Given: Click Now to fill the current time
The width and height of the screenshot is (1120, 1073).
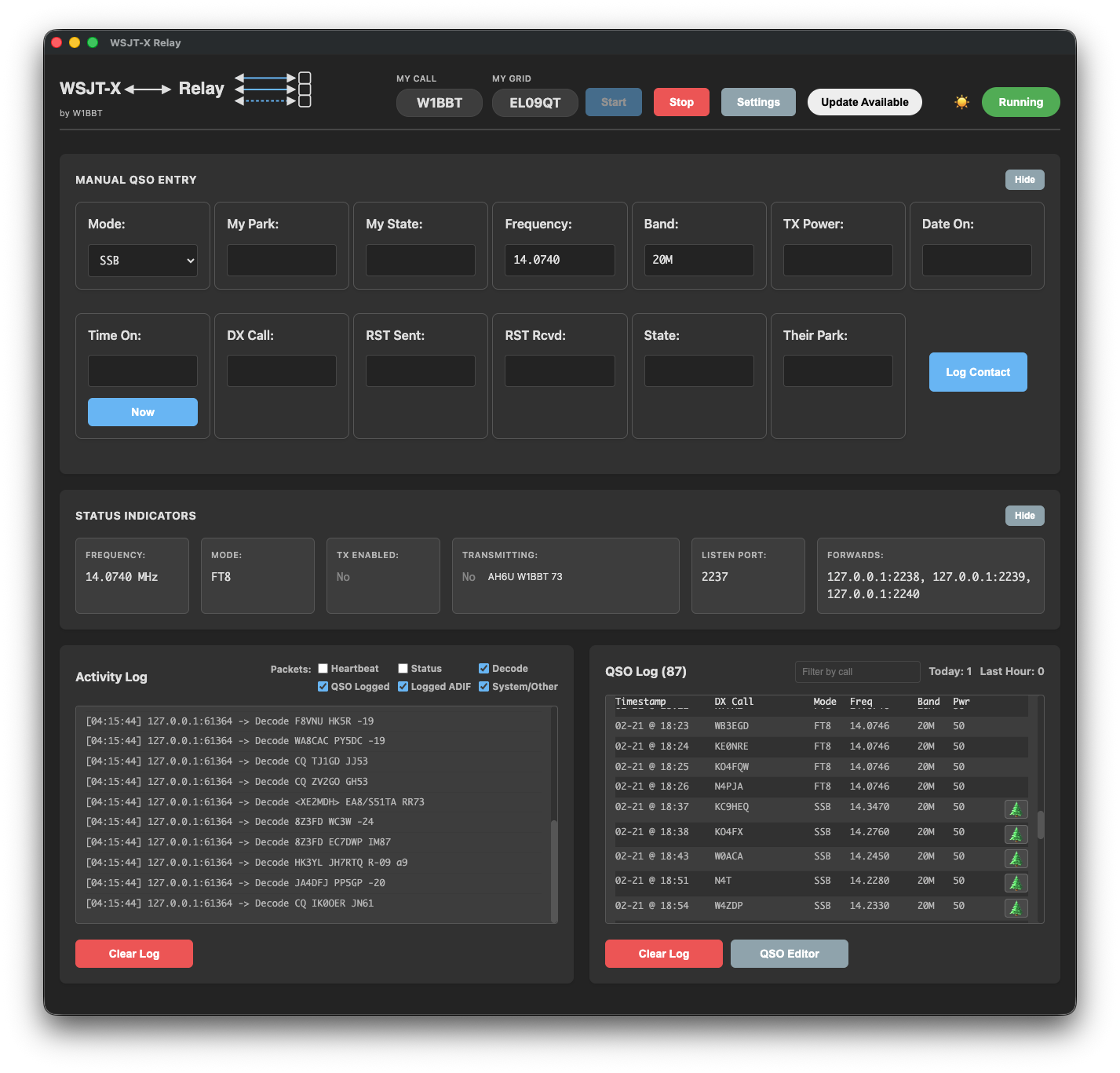Looking at the screenshot, I should point(142,411).
